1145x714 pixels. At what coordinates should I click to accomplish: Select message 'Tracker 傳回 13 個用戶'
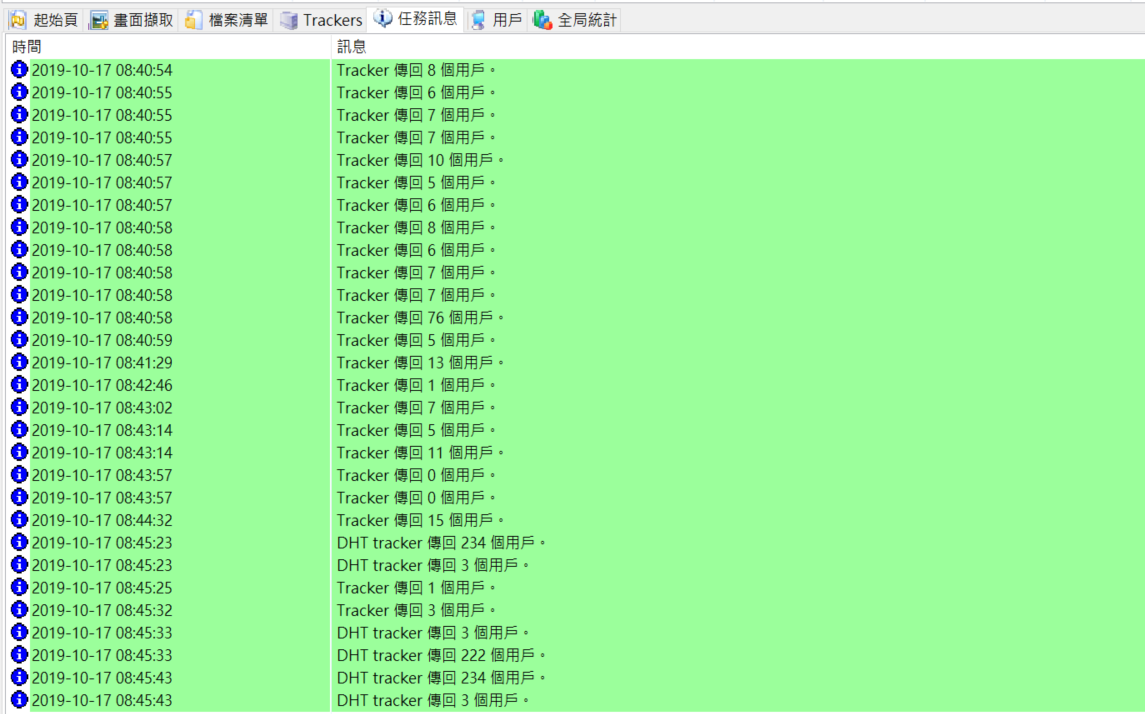421,363
